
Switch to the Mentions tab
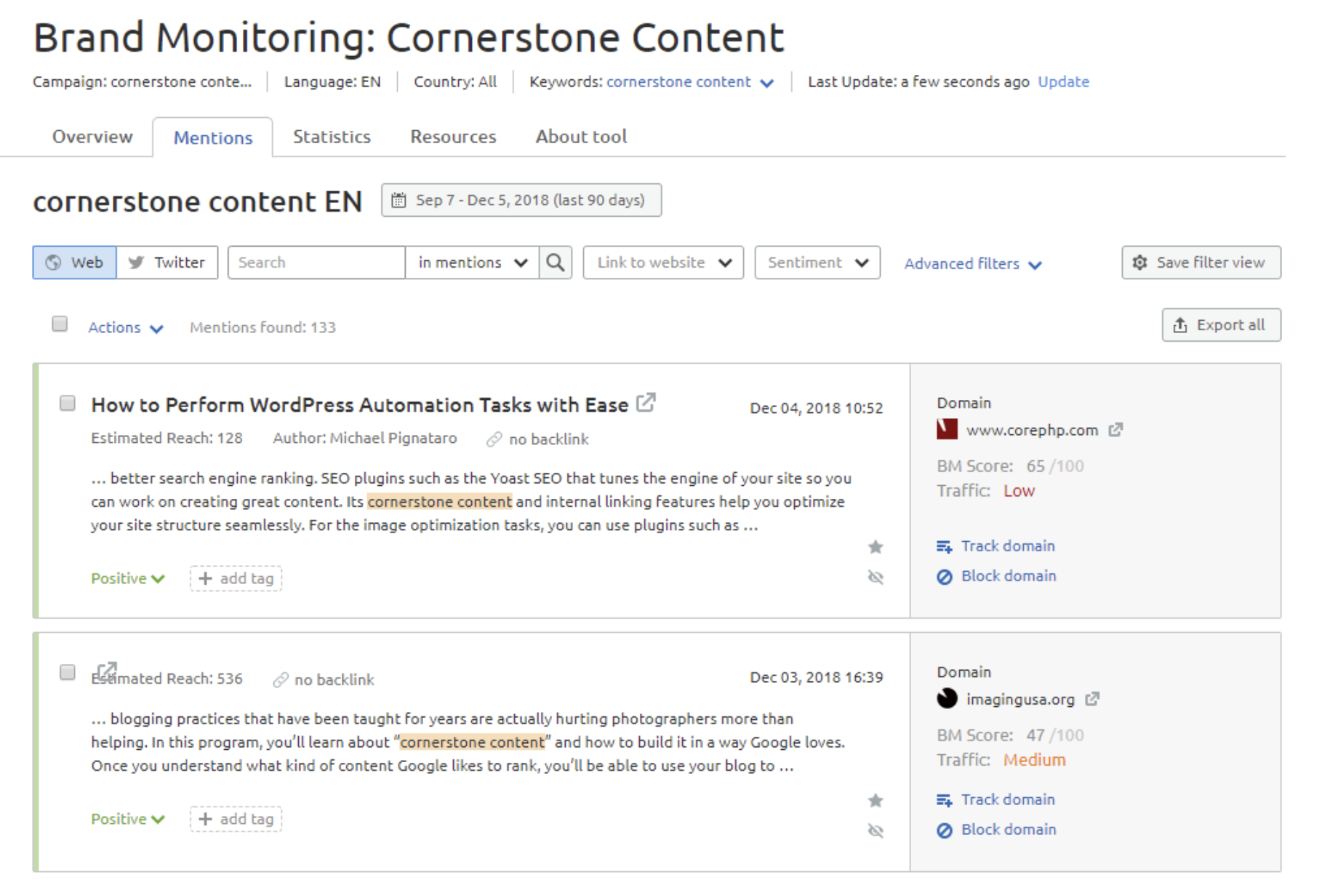tap(213, 137)
